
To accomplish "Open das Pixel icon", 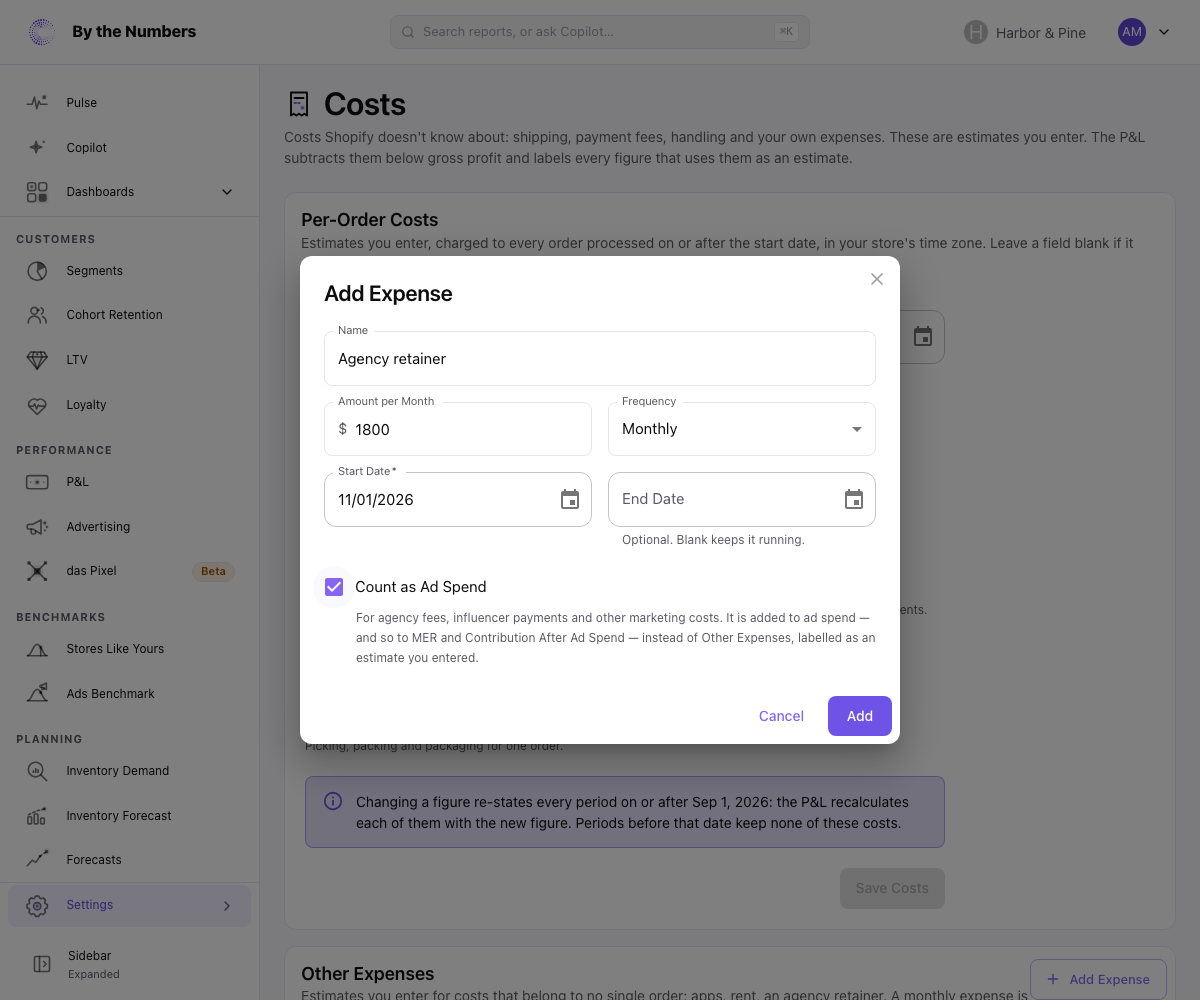I will click(37, 571).
